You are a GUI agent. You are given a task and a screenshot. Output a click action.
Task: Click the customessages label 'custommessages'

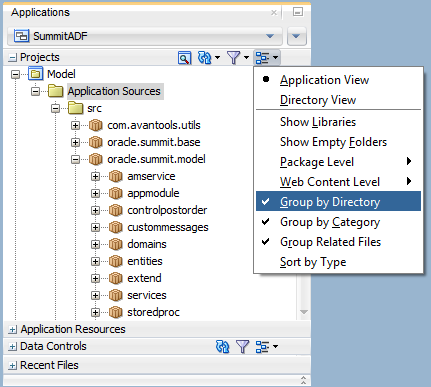168,227
